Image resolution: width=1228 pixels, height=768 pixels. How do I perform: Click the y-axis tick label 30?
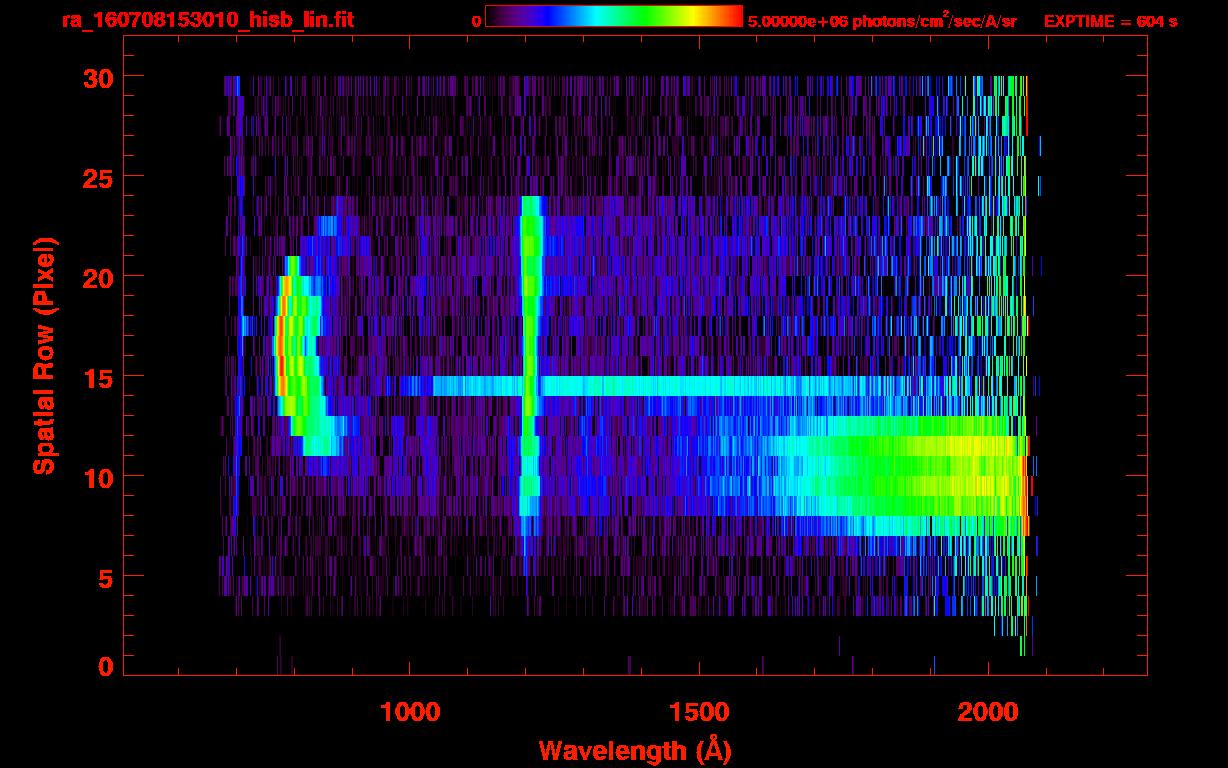tap(98, 77)
